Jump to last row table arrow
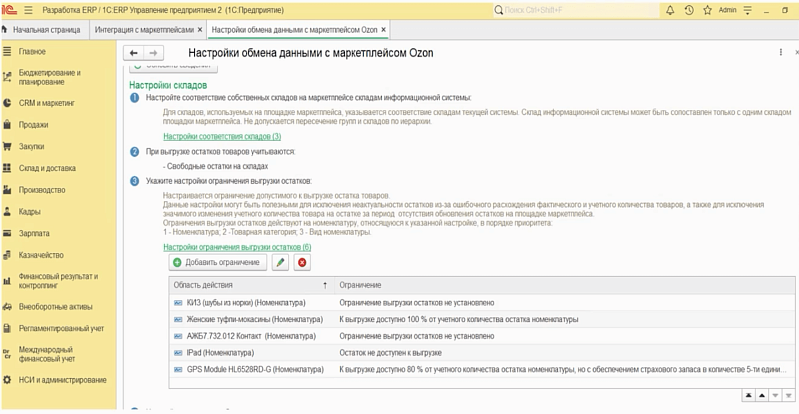 point(788,396)
